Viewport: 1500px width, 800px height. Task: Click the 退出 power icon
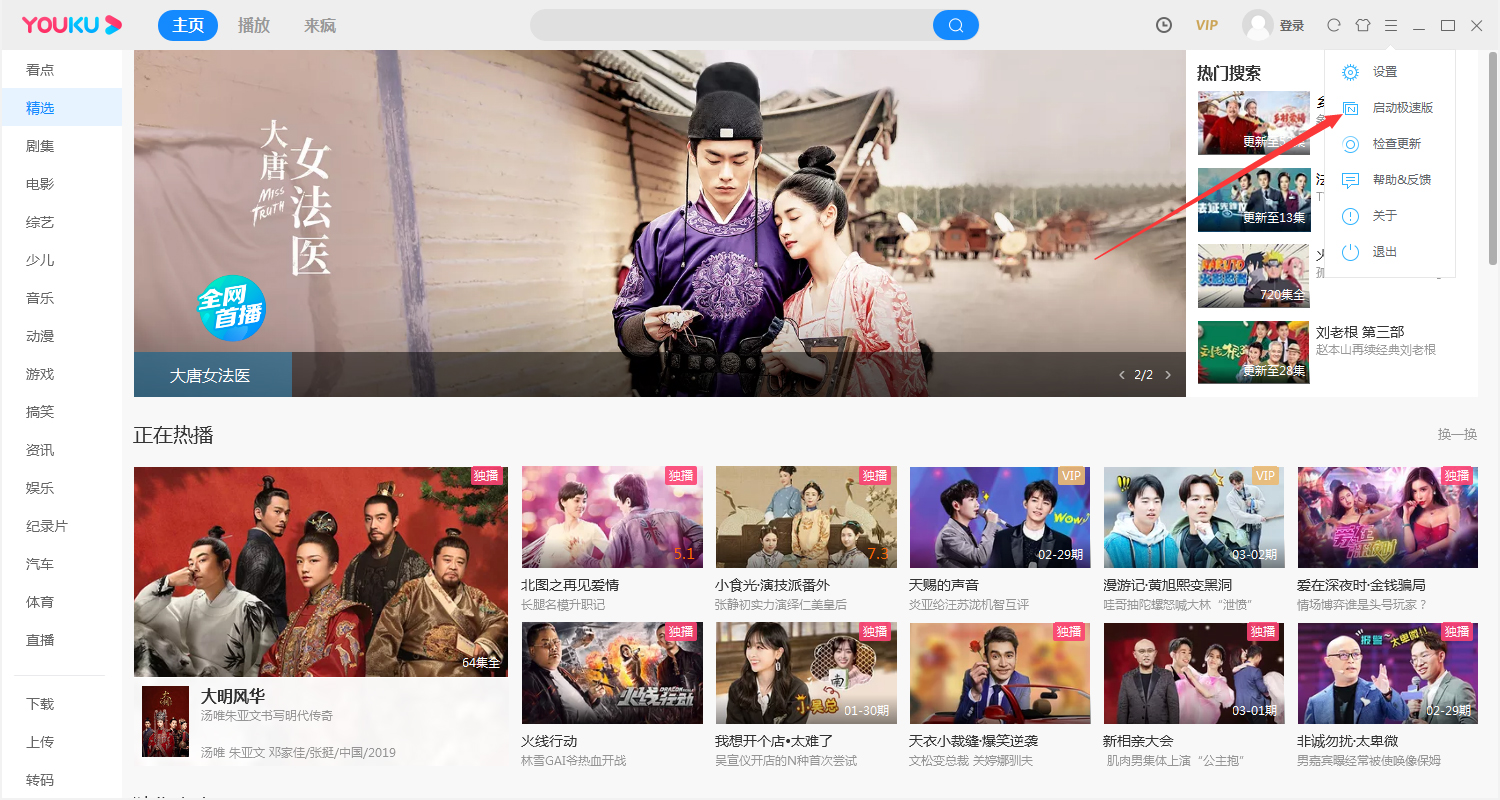click(1350, 252)
